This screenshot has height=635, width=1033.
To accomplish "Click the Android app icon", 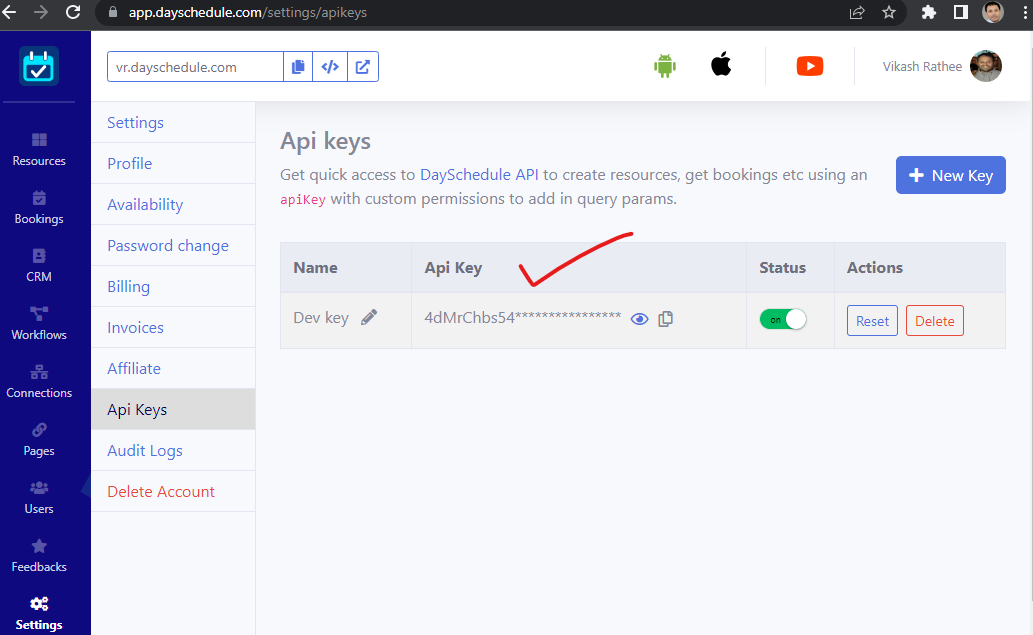I will (x=665, y=65).
